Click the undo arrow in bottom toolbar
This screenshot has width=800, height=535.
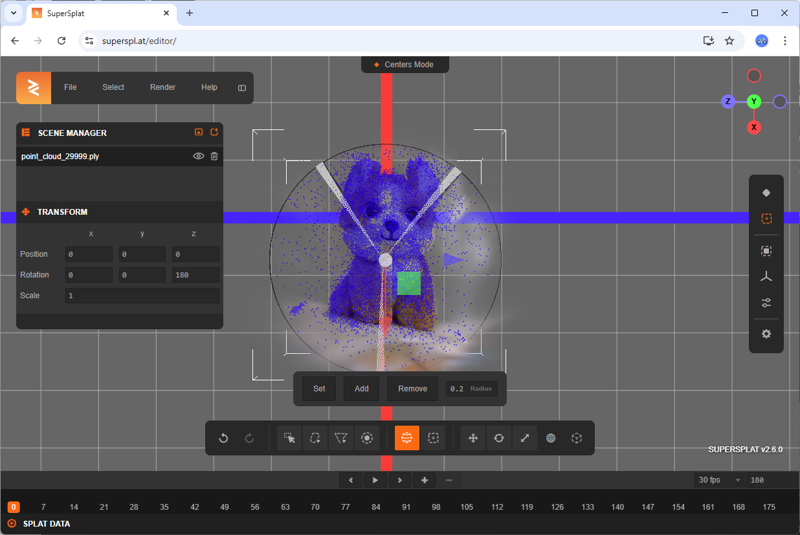pos(224,438)
